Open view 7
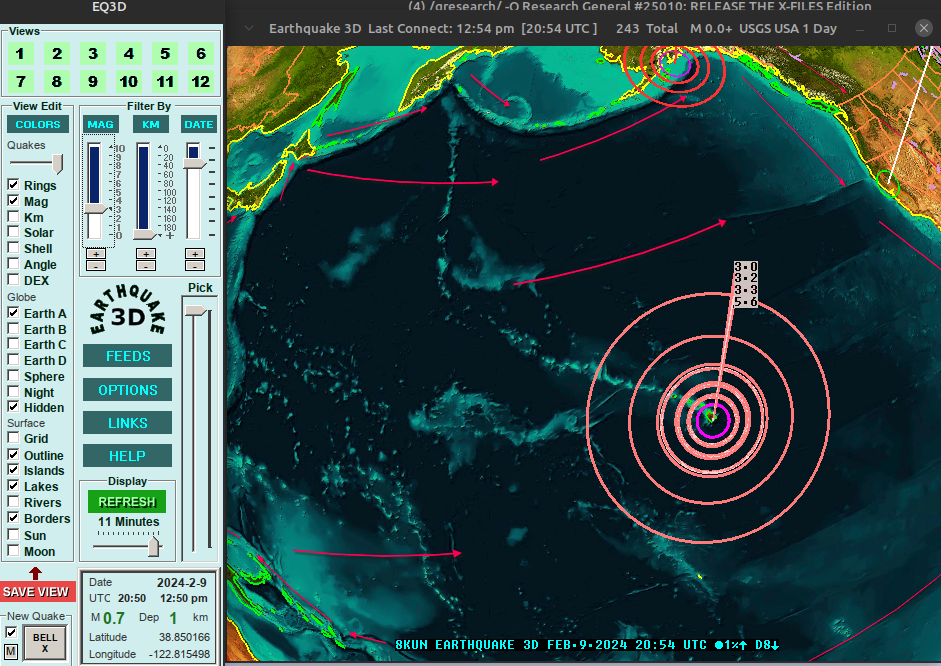 pos(20,82)
